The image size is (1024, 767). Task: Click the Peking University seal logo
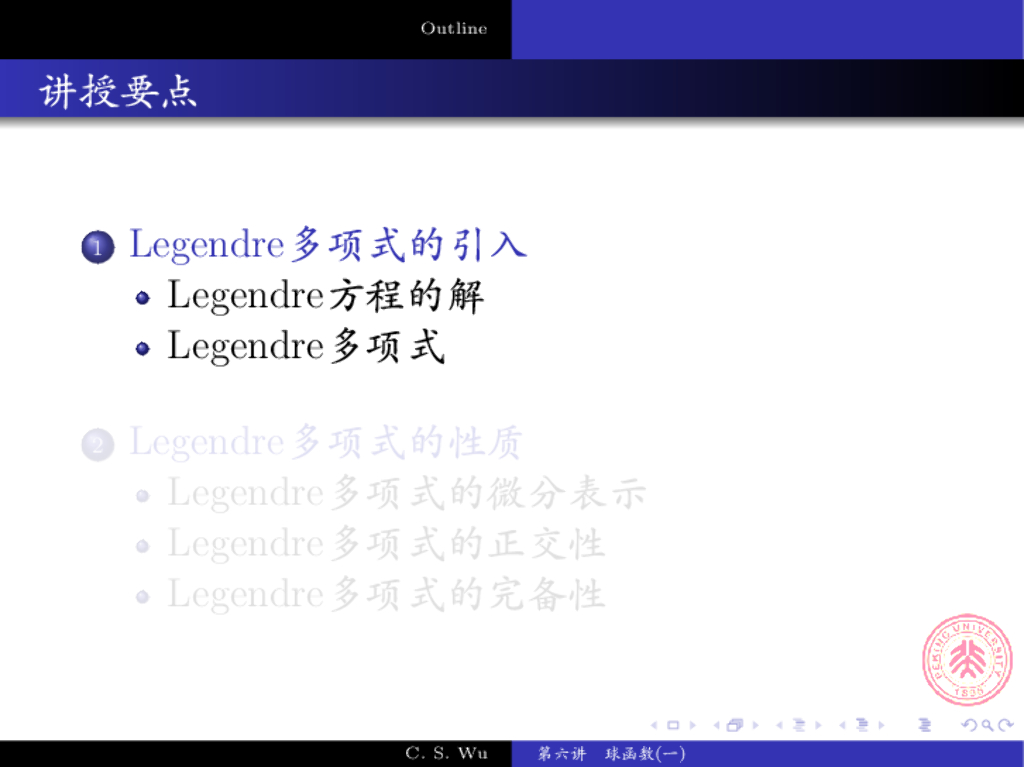(967, 659)
